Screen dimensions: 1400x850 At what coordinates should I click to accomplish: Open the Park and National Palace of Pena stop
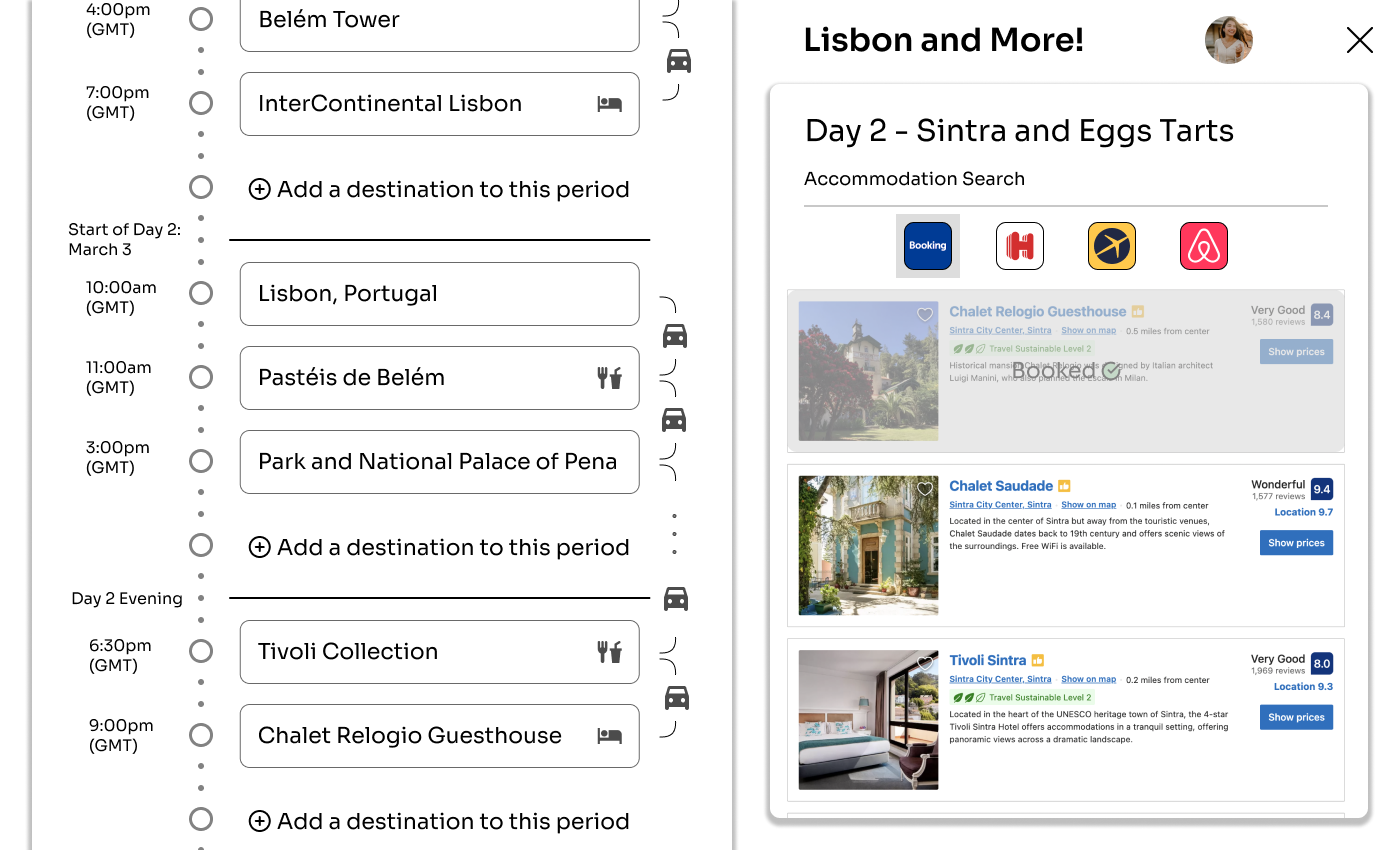tap(439, 462)
